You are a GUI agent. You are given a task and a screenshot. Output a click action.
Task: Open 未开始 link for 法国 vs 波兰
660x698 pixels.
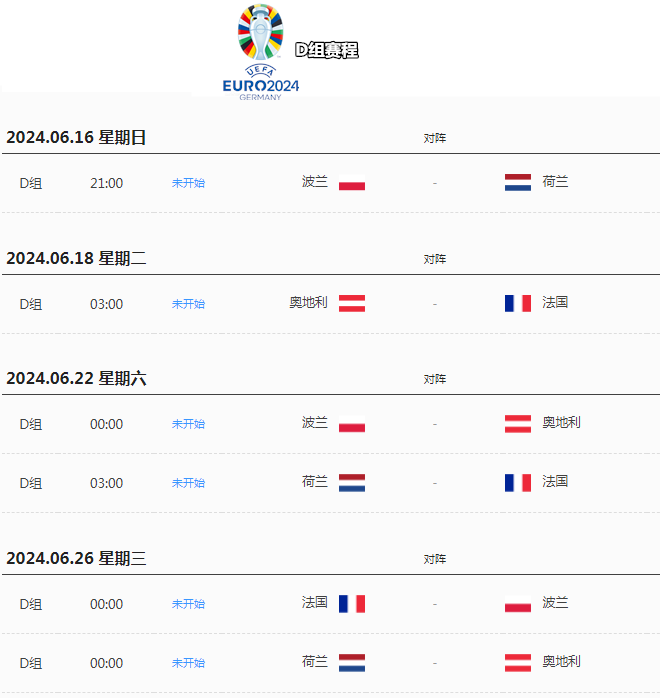pos(188,604)
